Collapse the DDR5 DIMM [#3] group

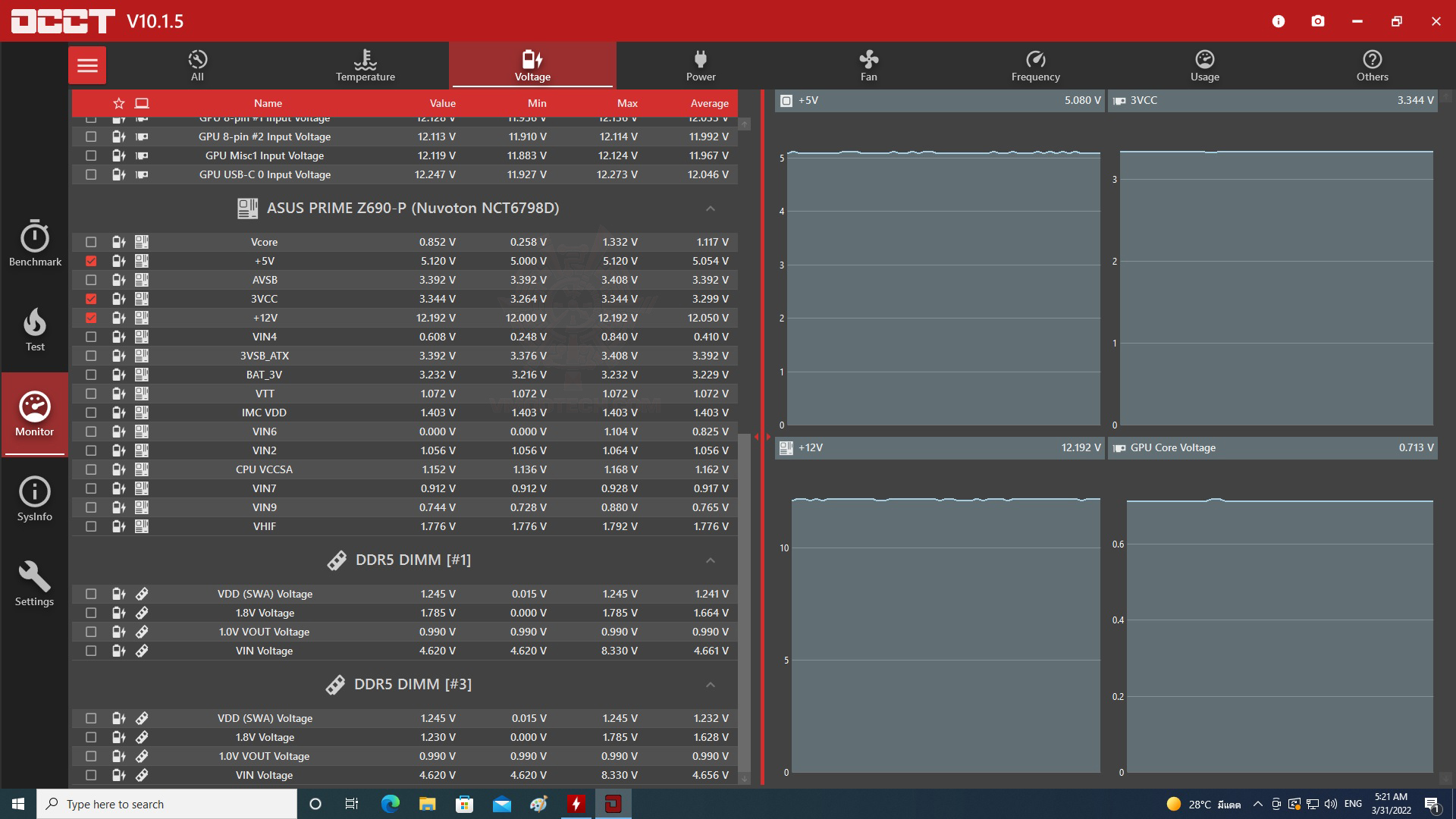click(710, 685)
